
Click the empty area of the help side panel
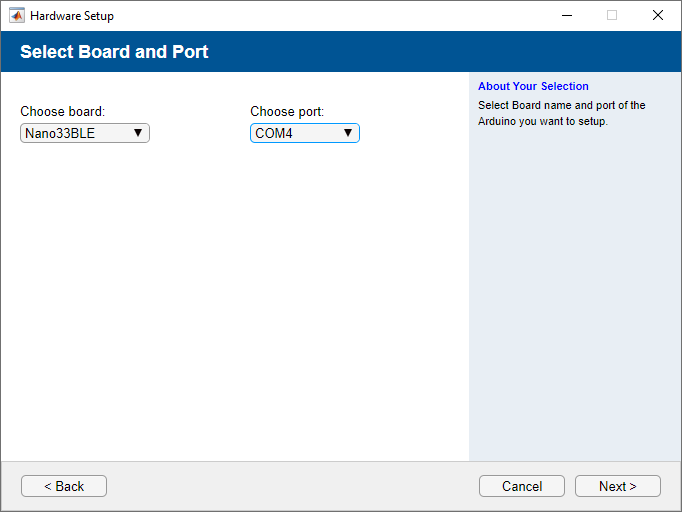click(575, 300)
